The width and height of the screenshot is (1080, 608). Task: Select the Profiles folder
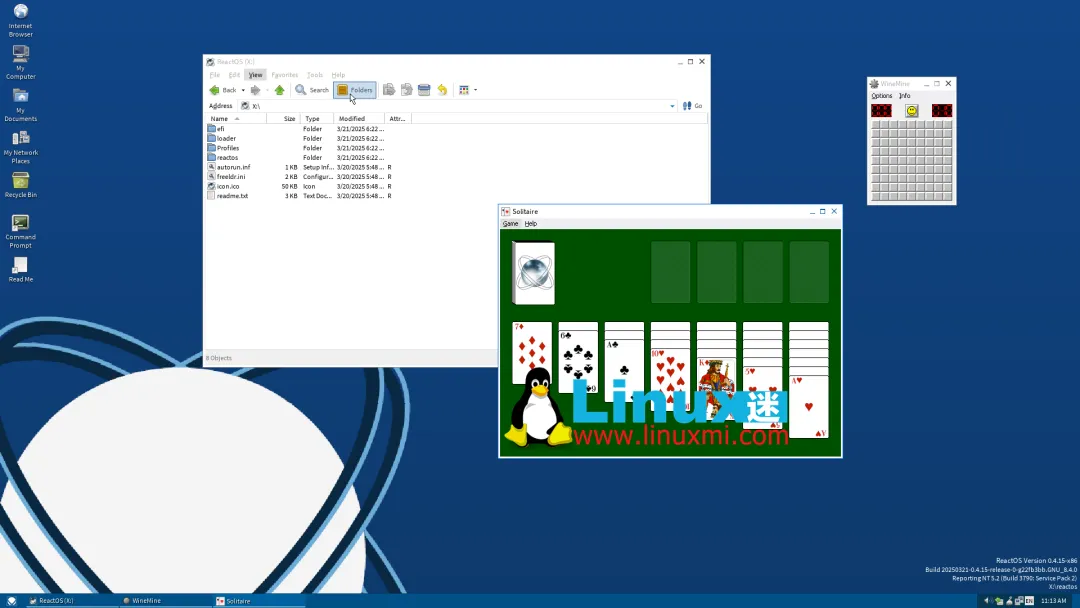pos(223,148)
